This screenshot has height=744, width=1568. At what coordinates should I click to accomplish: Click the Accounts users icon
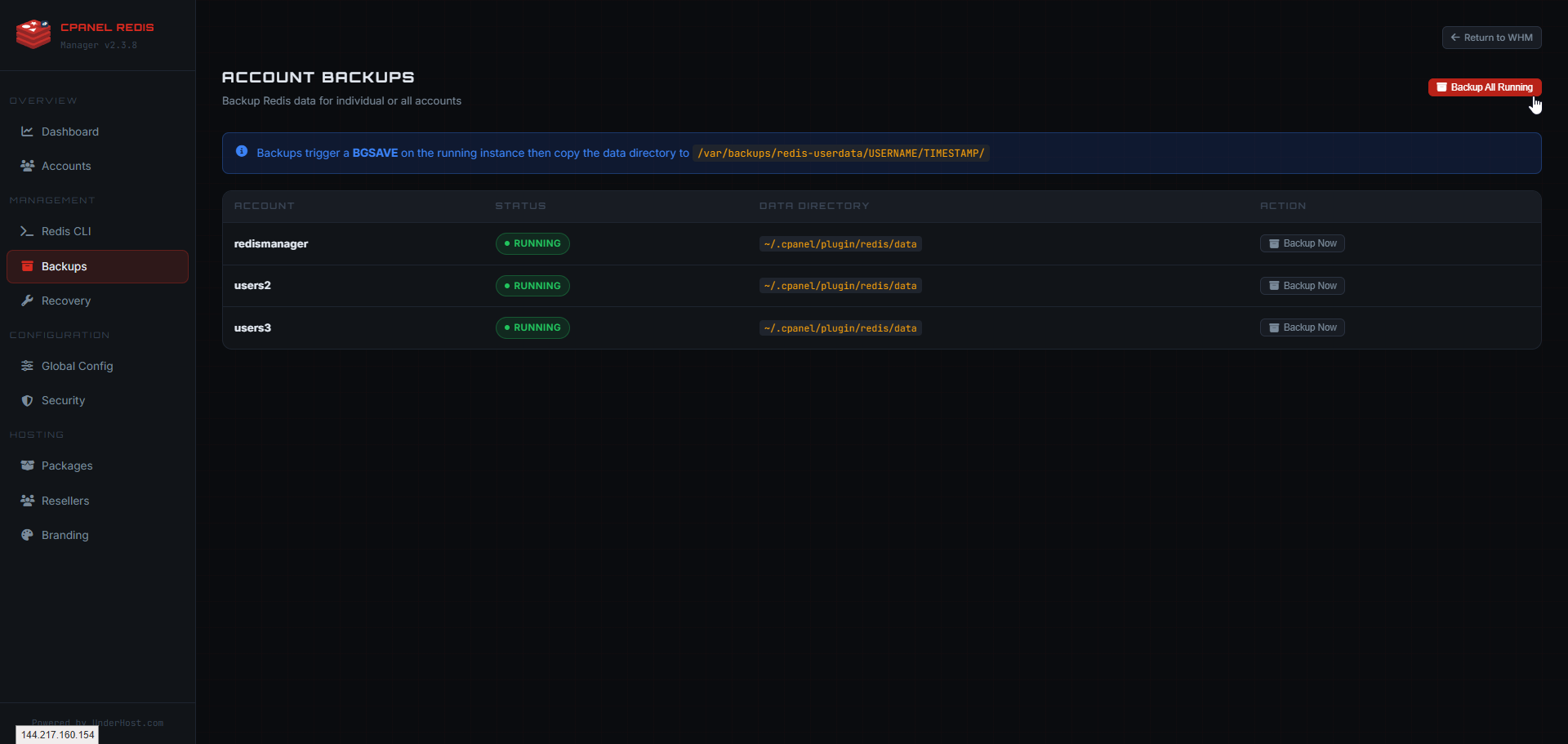(26, 166)
